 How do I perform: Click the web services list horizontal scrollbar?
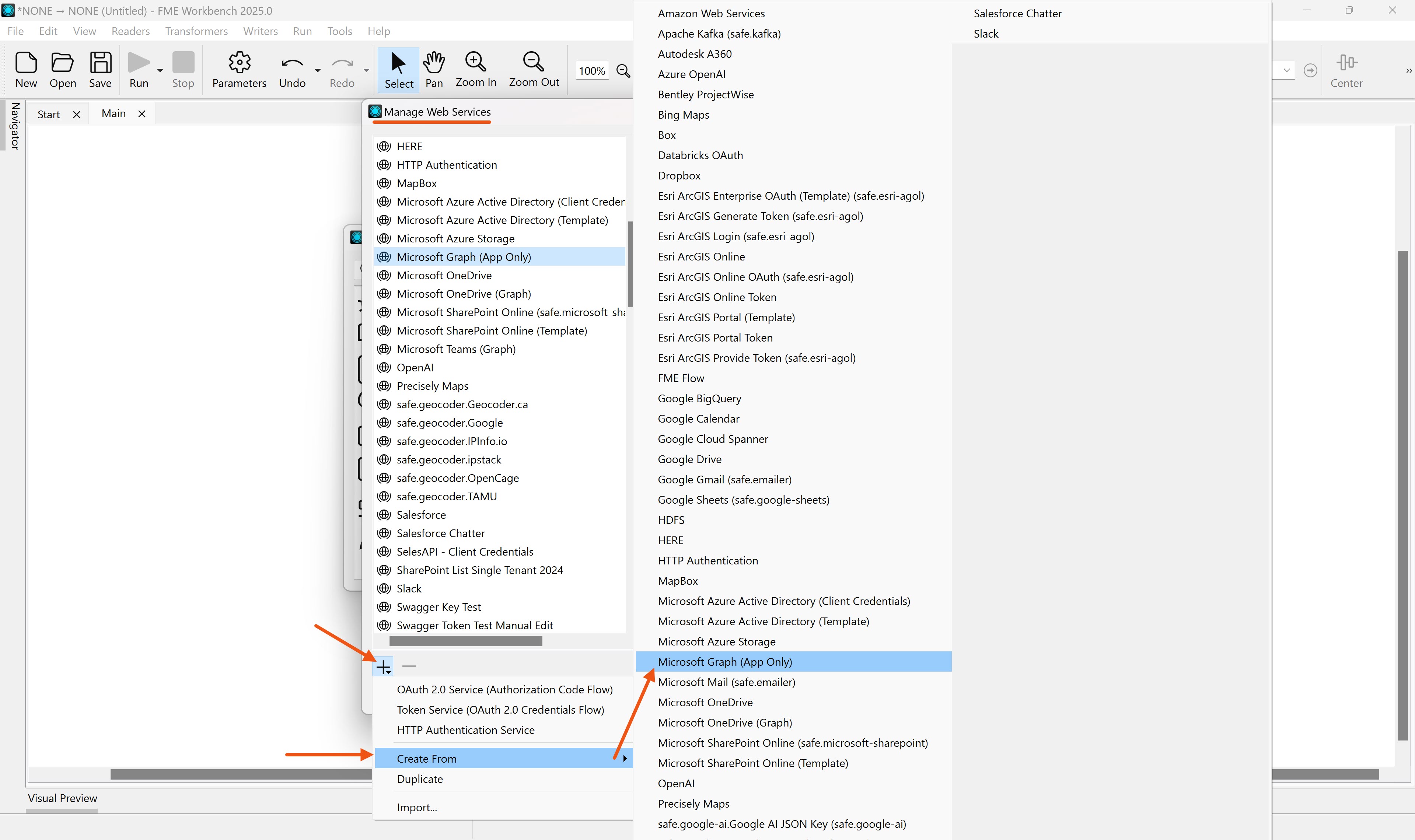(x=465, y=641)
